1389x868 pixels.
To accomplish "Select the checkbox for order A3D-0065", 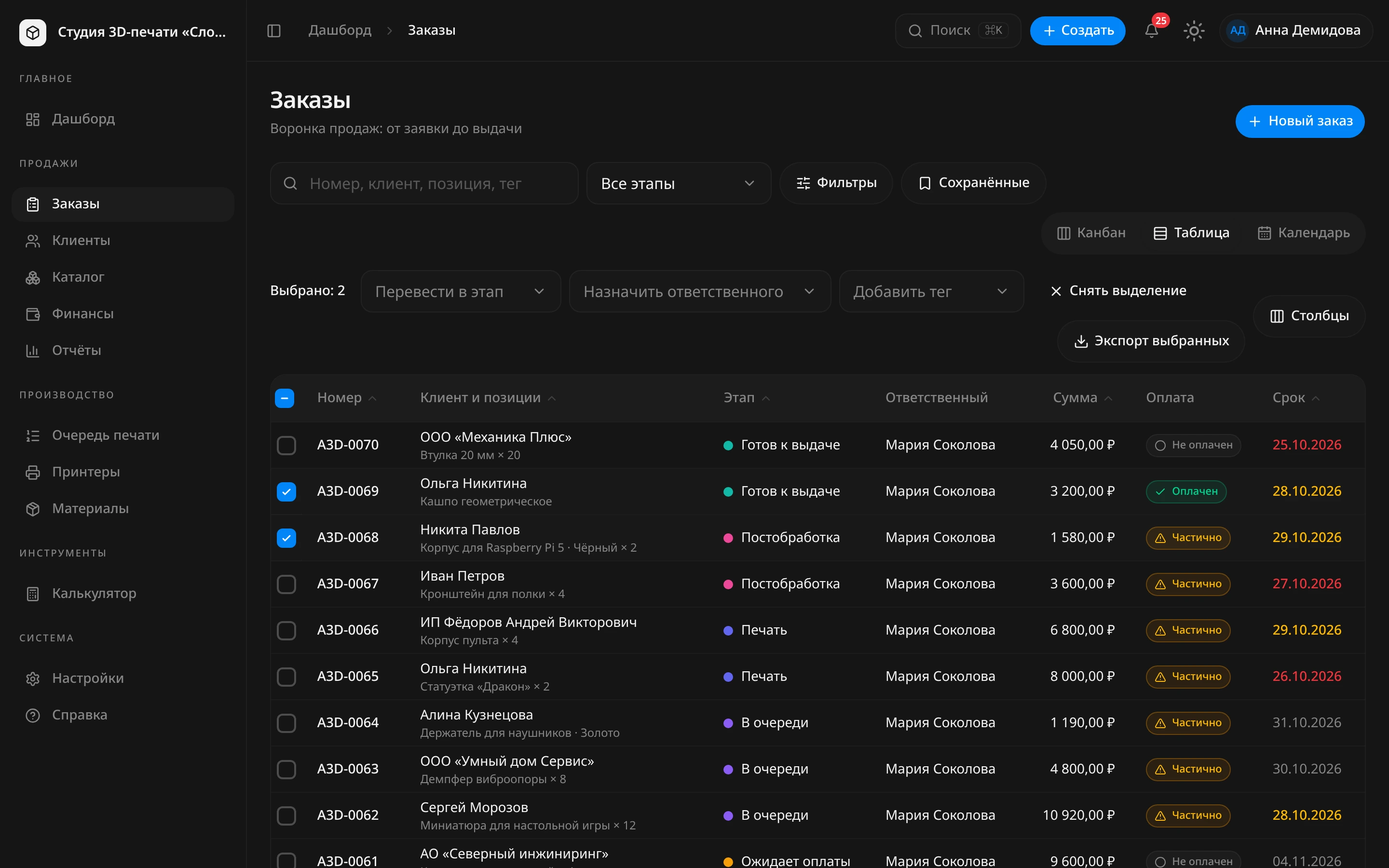I will [x=286, y=677].
